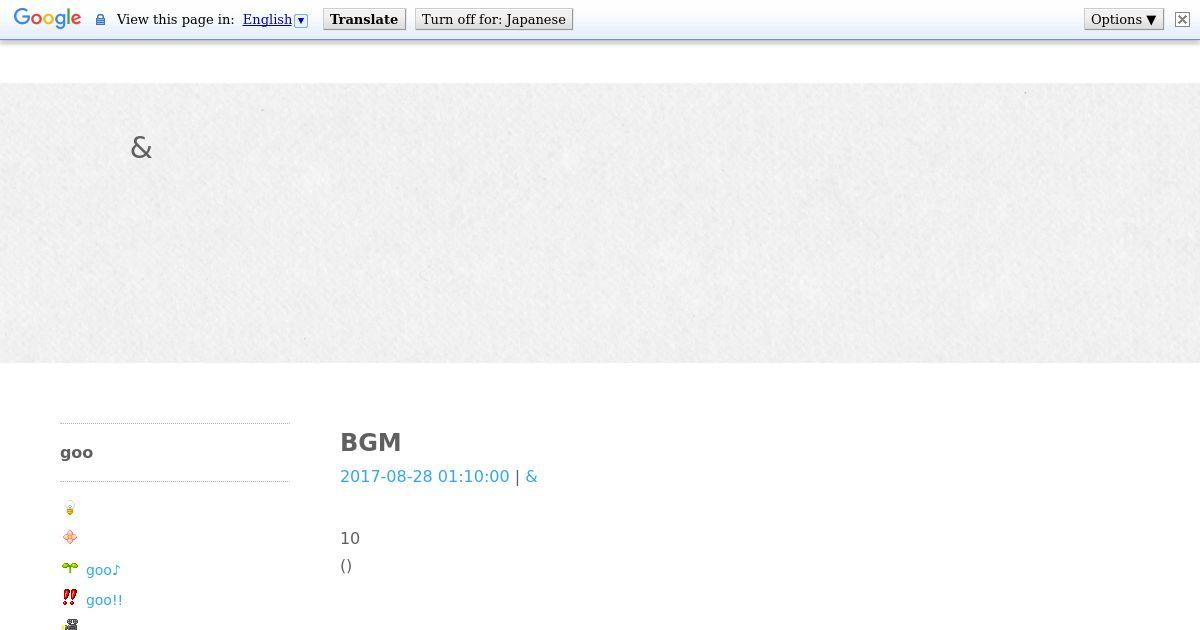Click the movie camera icon in sidebar
The height and width of the screenshot is (630, 1200).
69,624
